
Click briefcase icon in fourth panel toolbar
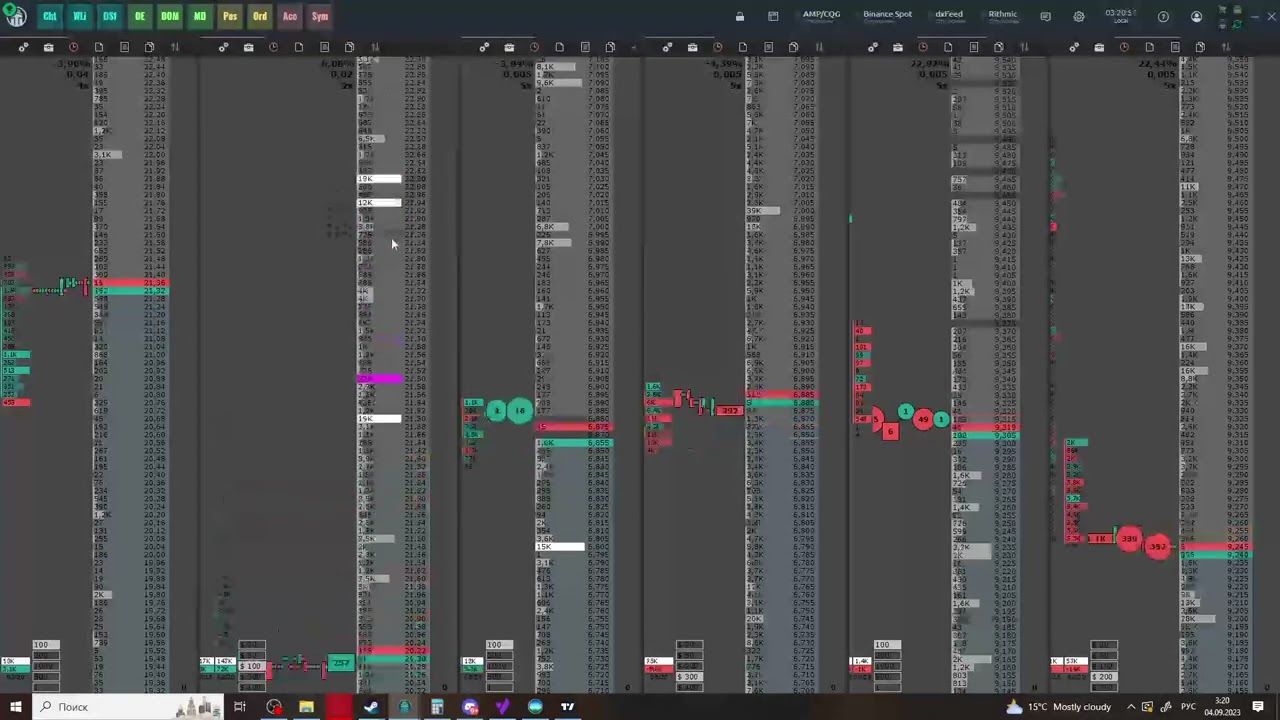click(x=692, y=47)
